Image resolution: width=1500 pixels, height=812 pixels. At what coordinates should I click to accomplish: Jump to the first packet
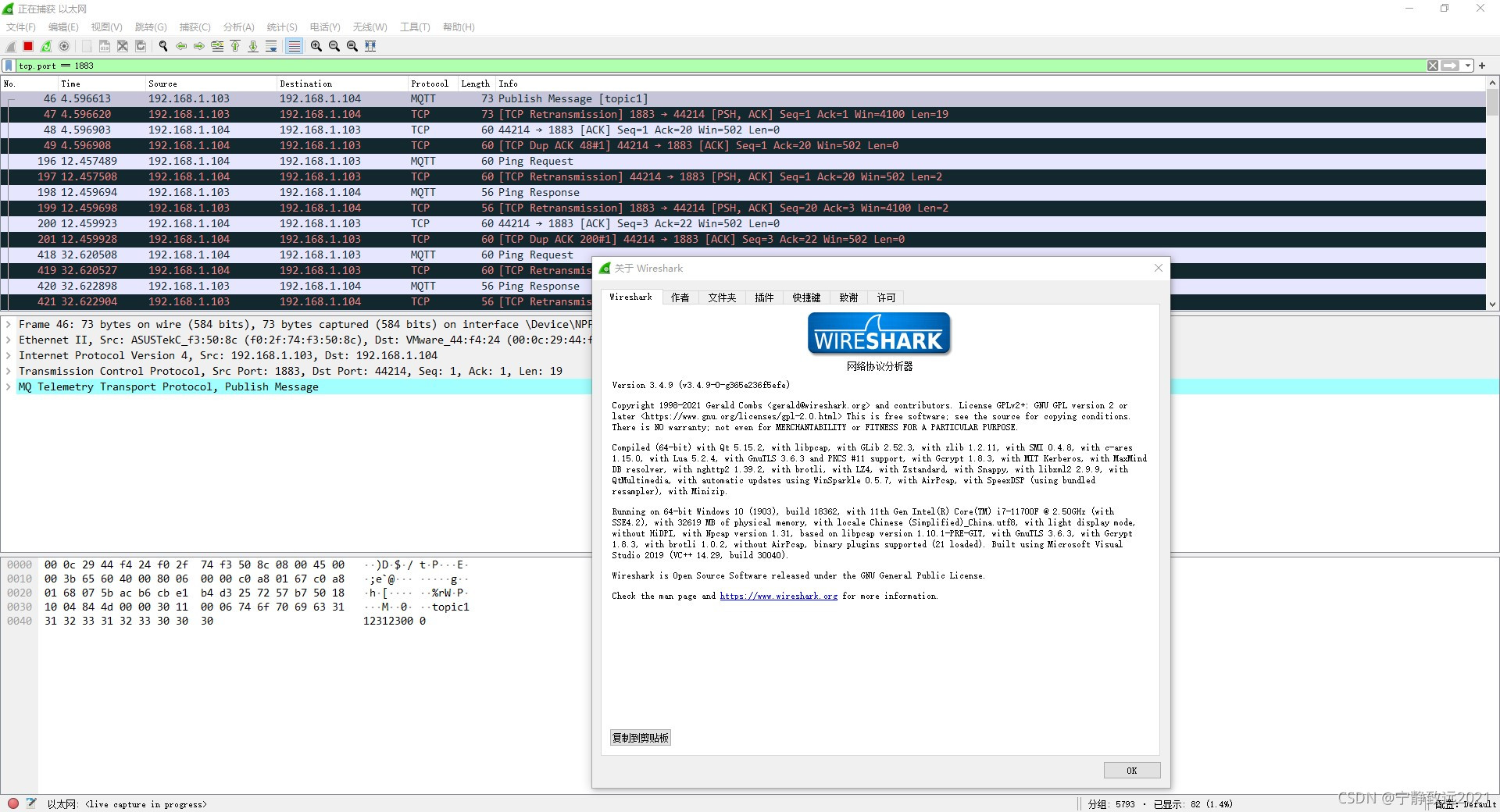(x=235, y=46)
